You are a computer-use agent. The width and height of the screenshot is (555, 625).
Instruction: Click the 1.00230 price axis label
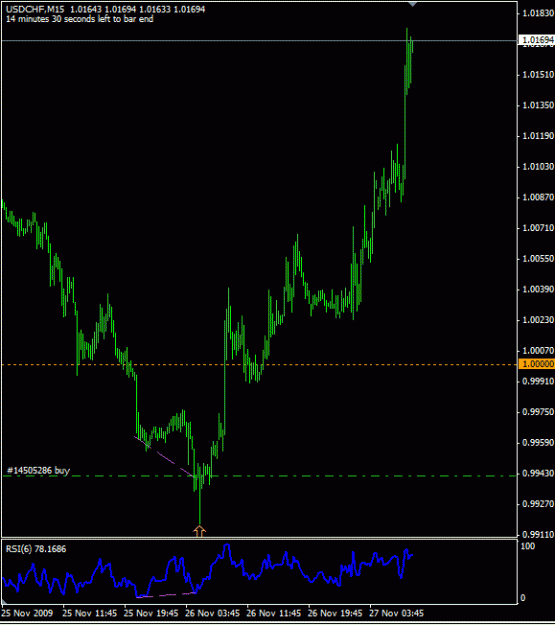click(x=538, y=320)
